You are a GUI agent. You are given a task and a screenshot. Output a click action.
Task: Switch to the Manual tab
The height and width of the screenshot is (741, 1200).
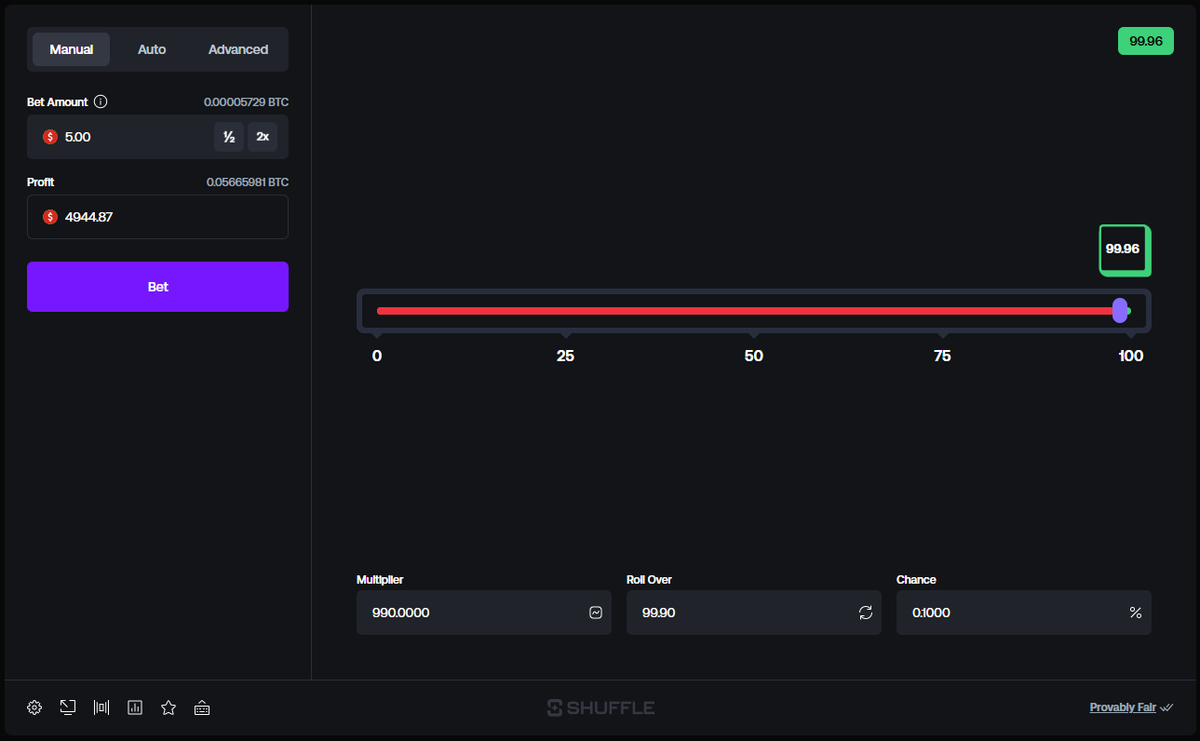click(x=71, y=49)
